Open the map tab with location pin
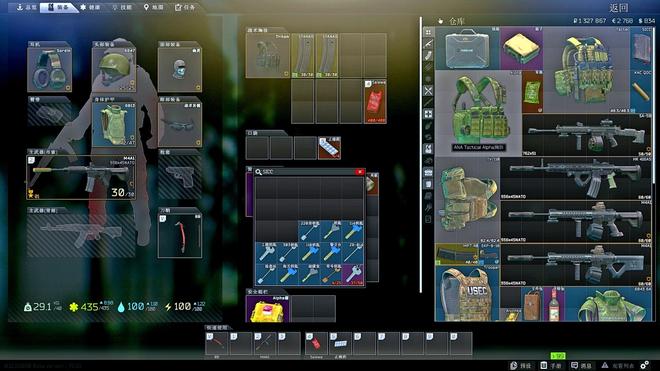The width and height of the screenshot is (660, 371). click(154, 7)
